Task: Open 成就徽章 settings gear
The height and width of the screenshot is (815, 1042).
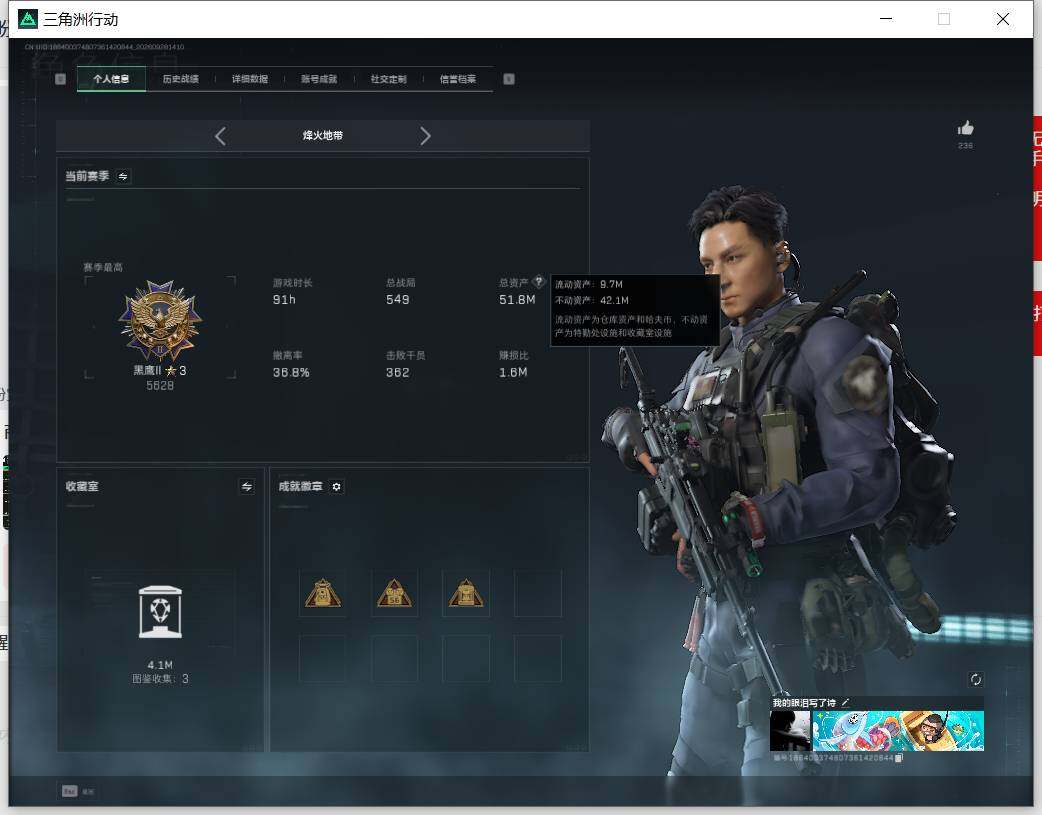Action: (x=337, y=487)
